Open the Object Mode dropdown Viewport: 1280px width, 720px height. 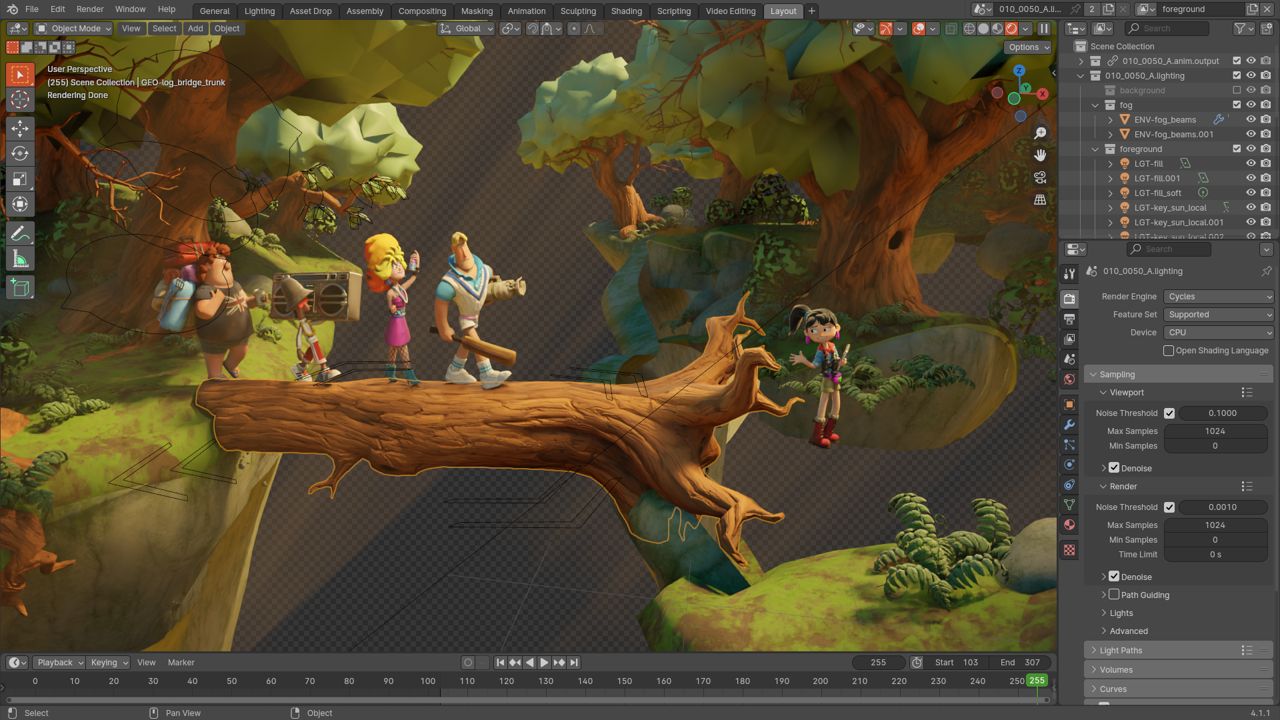click(73, 28)
